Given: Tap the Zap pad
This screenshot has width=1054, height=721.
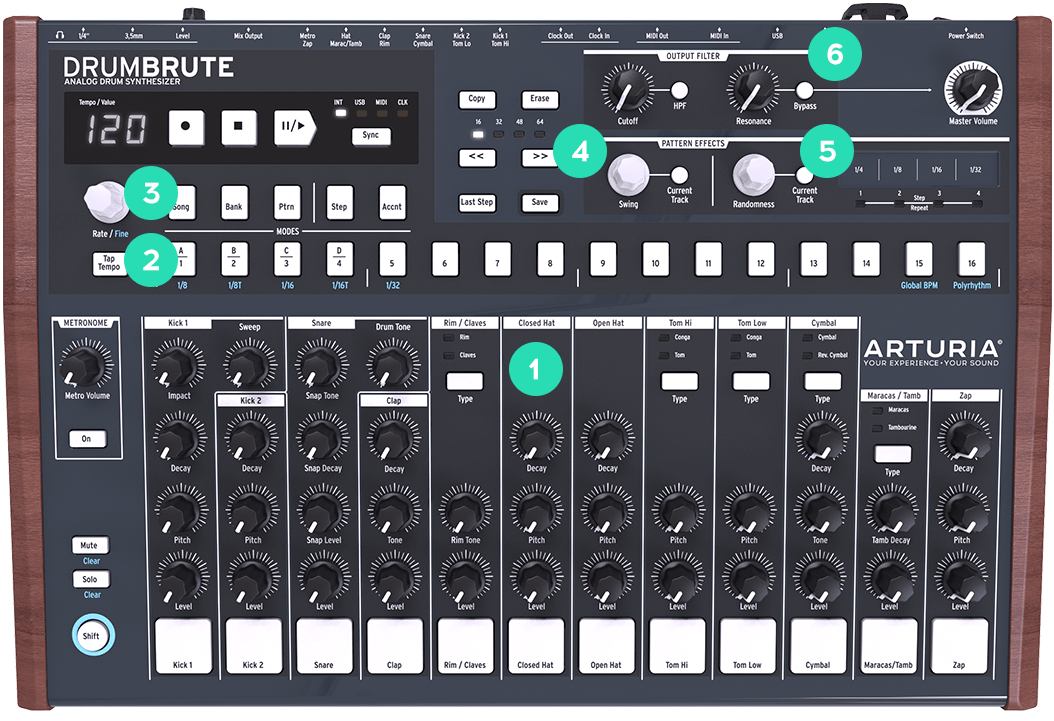Looking at the screenshot, I should tap(959, 646).
